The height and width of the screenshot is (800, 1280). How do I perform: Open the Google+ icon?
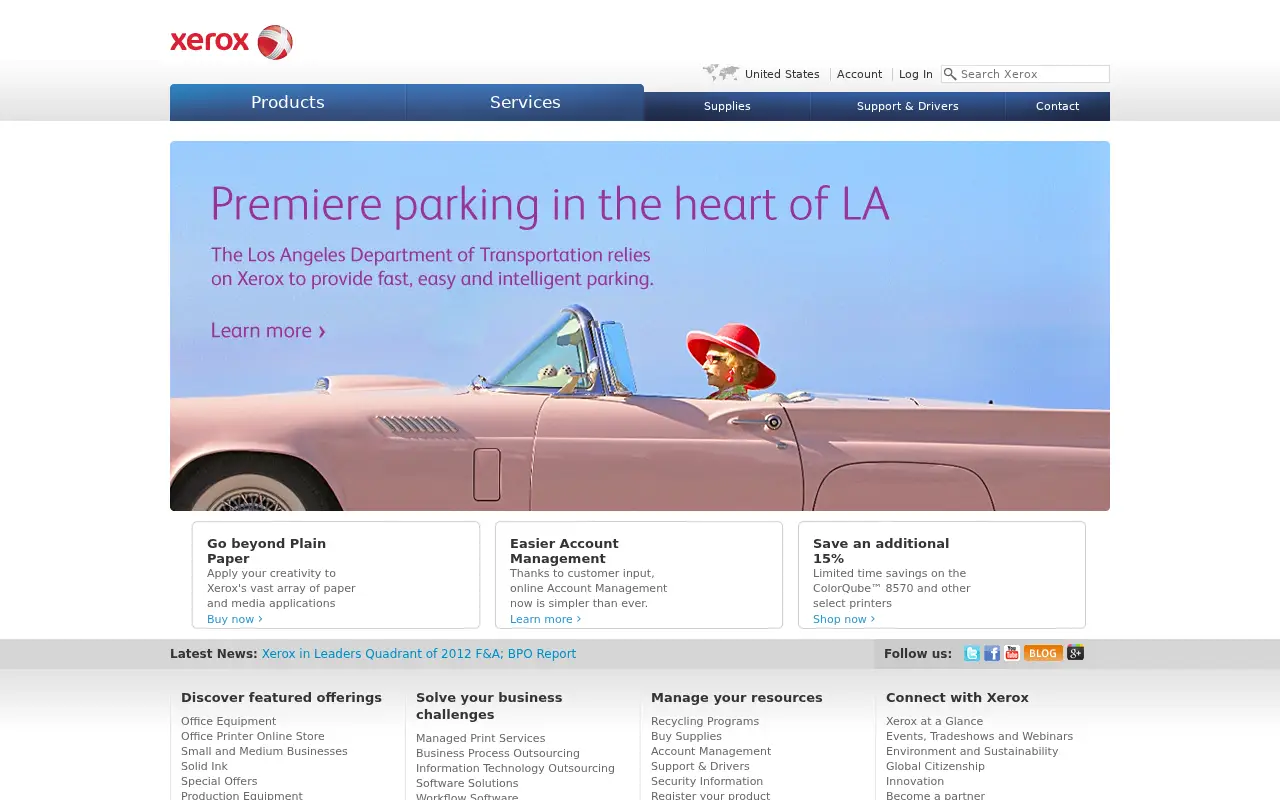pos(1076,653)
